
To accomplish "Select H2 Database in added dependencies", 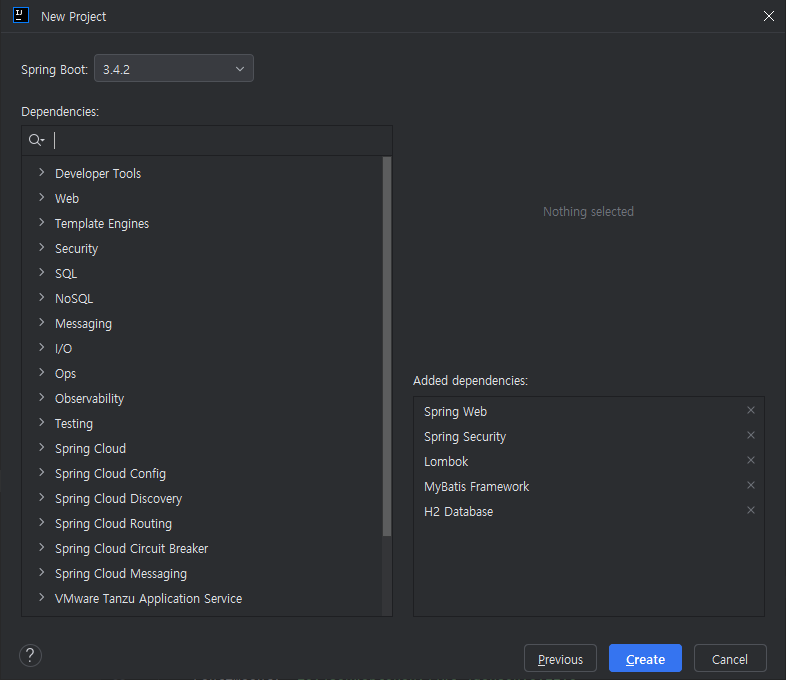I will (588, 512).
